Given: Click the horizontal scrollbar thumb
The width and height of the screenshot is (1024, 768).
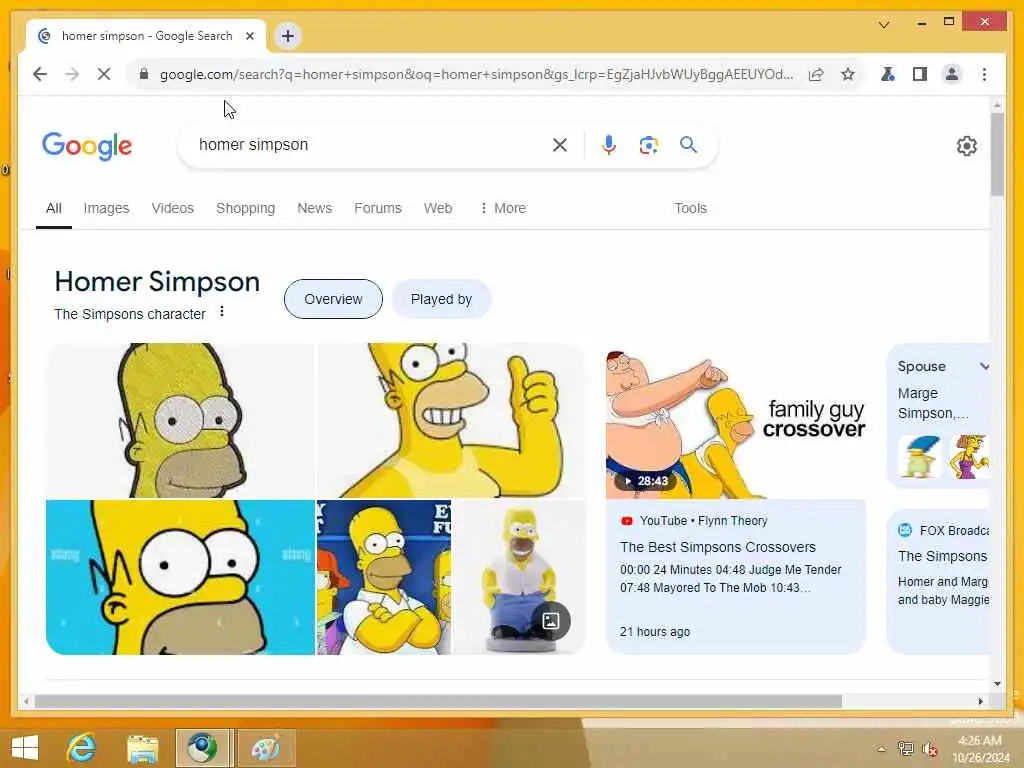Looking at the screenshot, I should point(438,701).
